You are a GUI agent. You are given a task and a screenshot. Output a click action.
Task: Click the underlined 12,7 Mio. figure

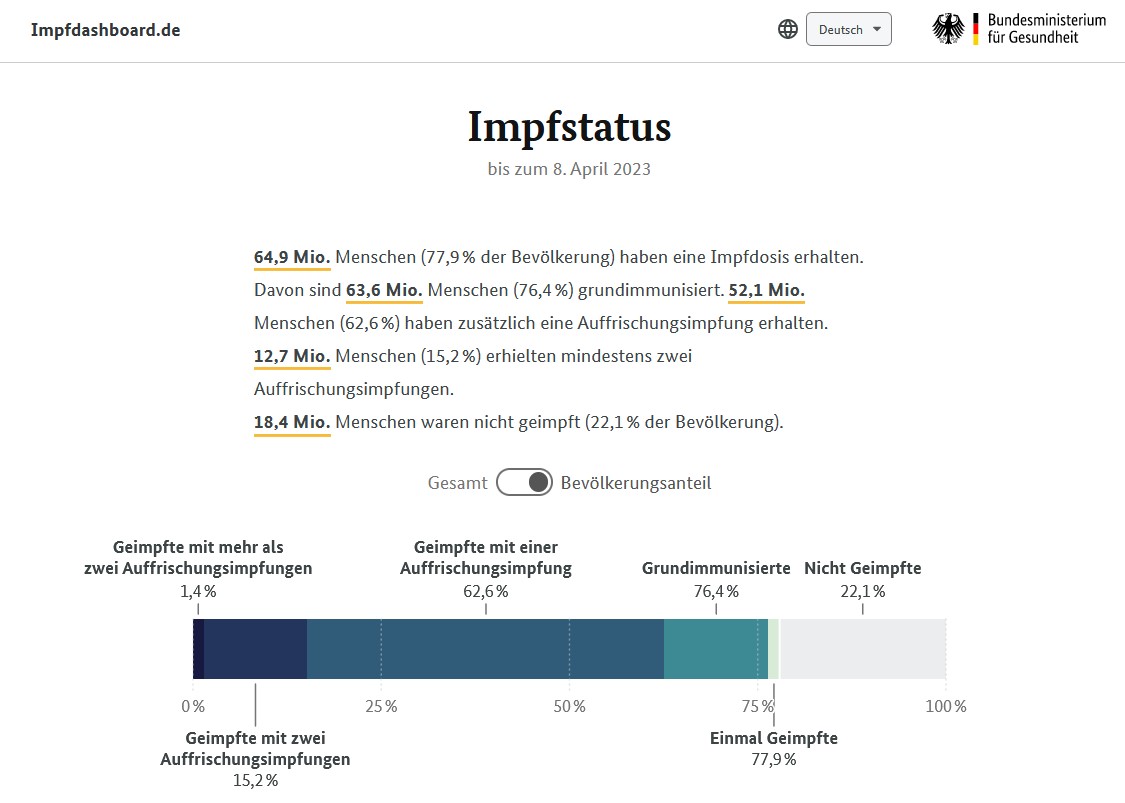[x=292, y=356]
